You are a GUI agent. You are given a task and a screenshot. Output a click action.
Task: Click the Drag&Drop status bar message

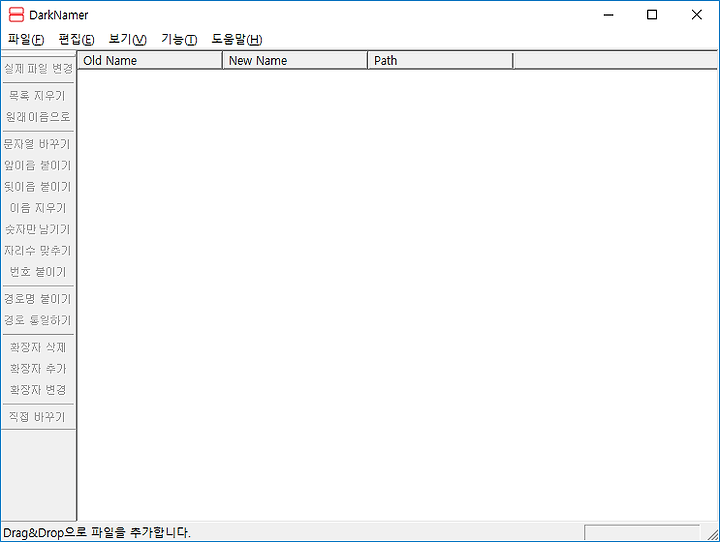(x=96, y=533)
